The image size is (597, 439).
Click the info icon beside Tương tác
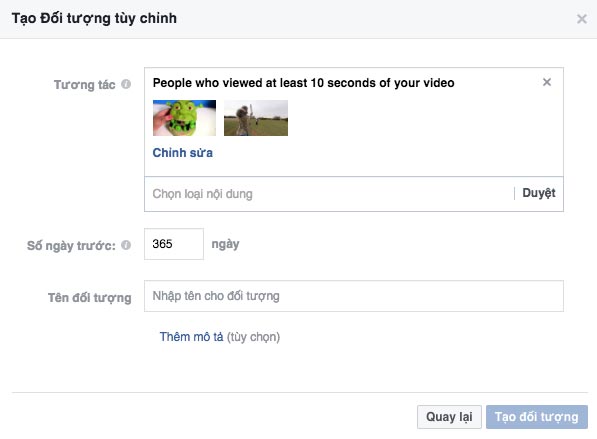coord(126,84)
